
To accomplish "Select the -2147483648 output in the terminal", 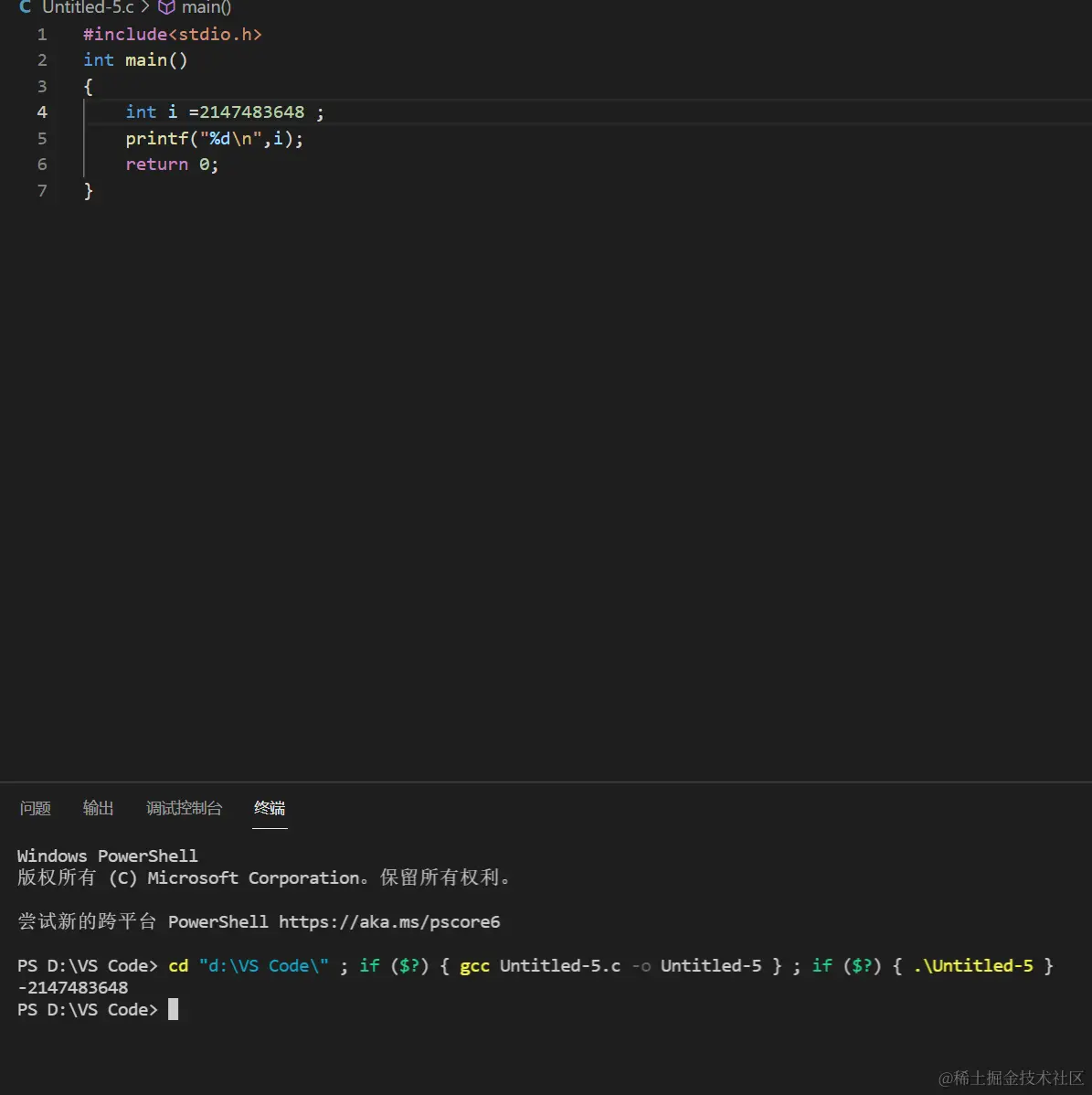I will coord(72,987).
